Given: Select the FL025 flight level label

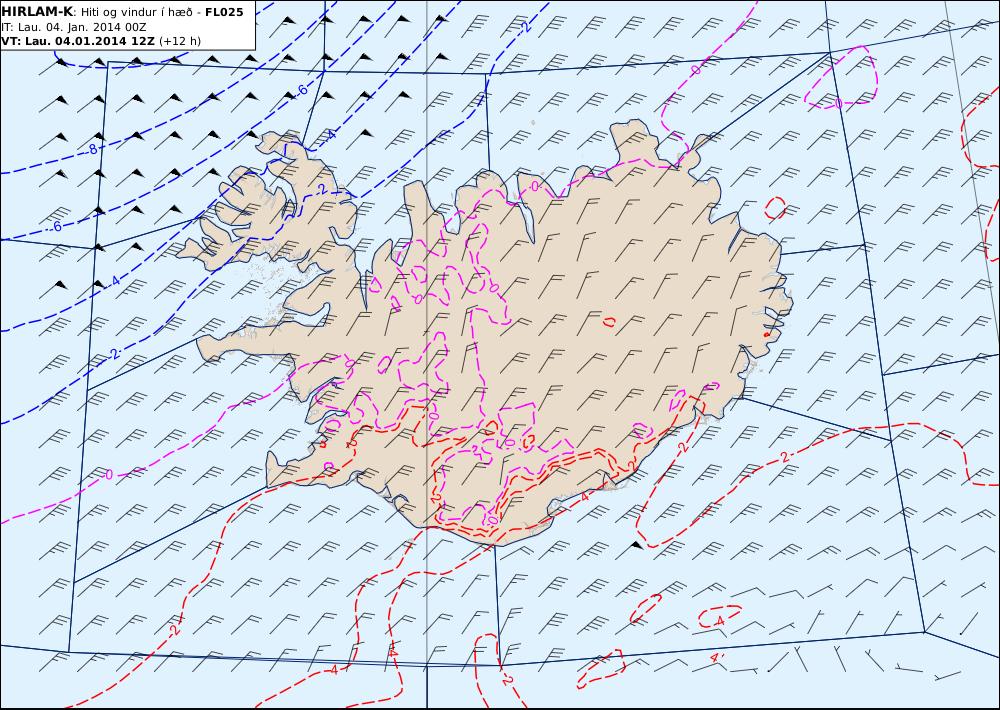Looking at the screenshot, I should [x=224, y=11].
